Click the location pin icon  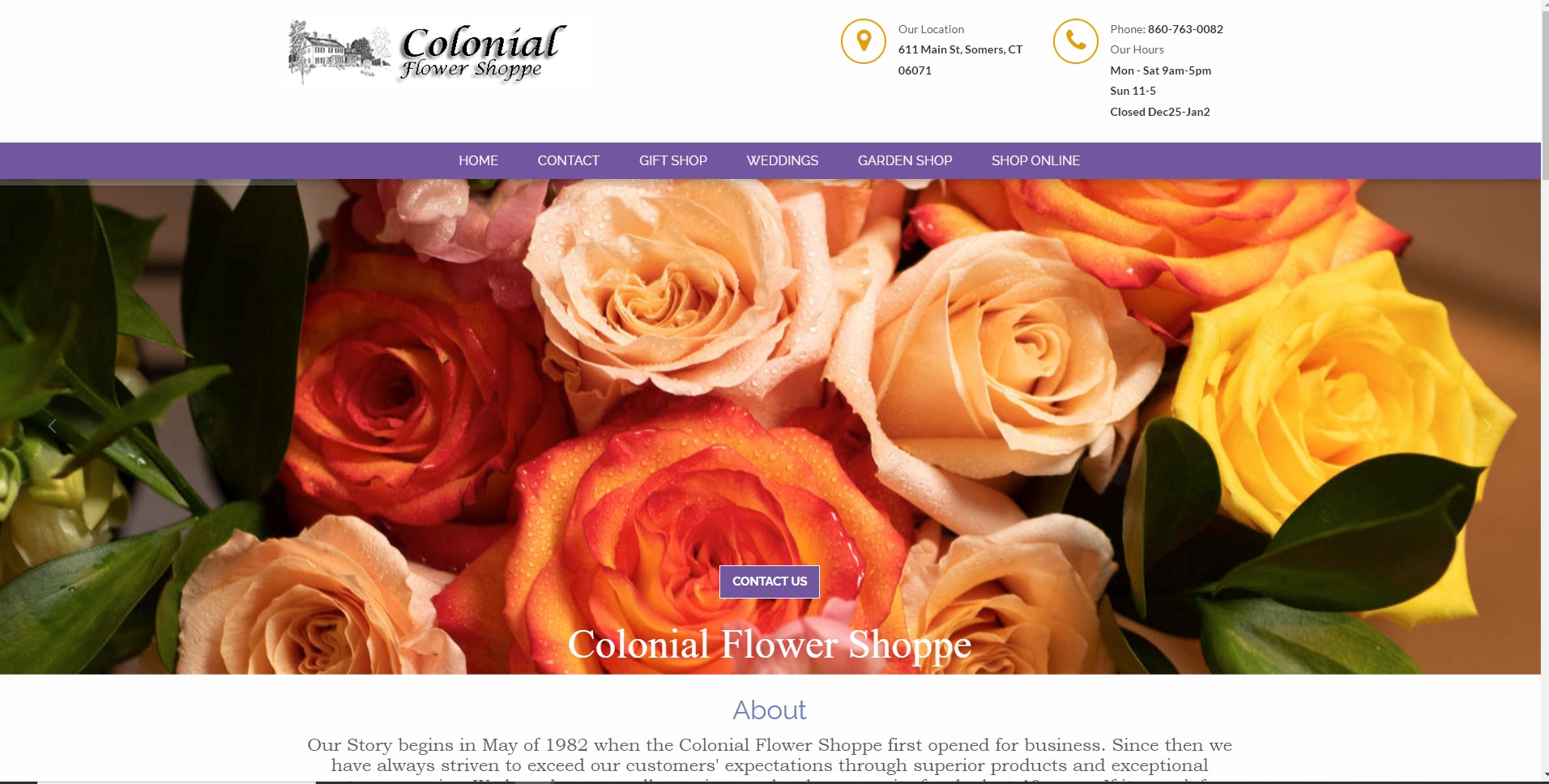(864, 41)
